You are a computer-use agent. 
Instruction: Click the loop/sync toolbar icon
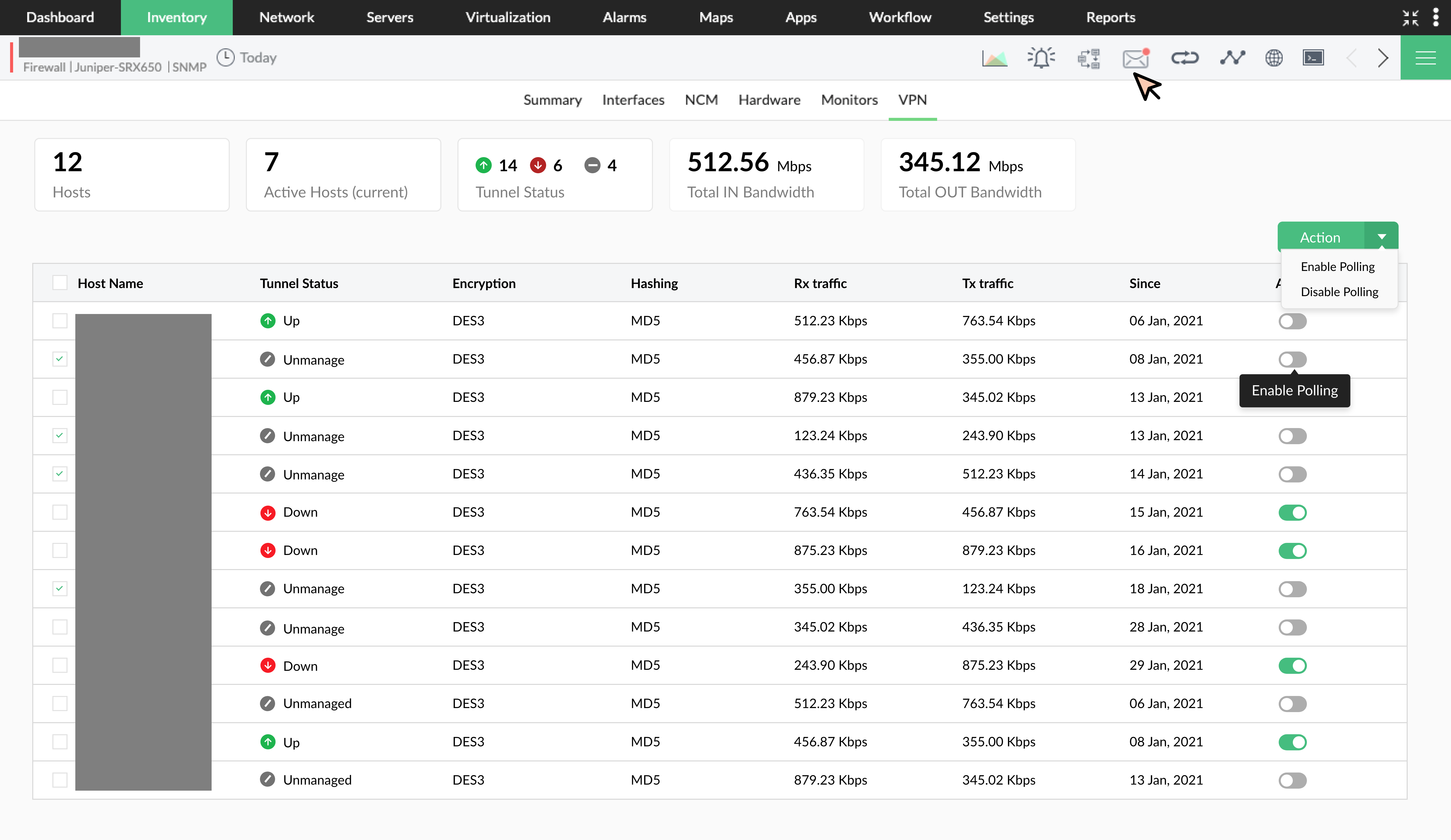pos(1185,57)
